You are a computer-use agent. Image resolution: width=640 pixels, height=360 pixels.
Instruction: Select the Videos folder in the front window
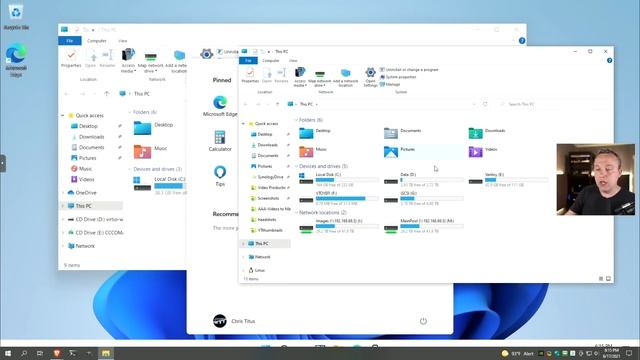507,151
